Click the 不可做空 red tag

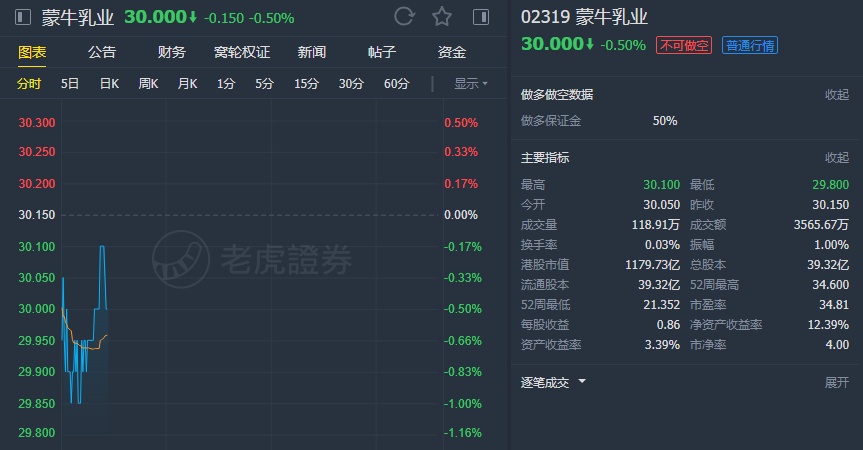click(x=684, y=44)
